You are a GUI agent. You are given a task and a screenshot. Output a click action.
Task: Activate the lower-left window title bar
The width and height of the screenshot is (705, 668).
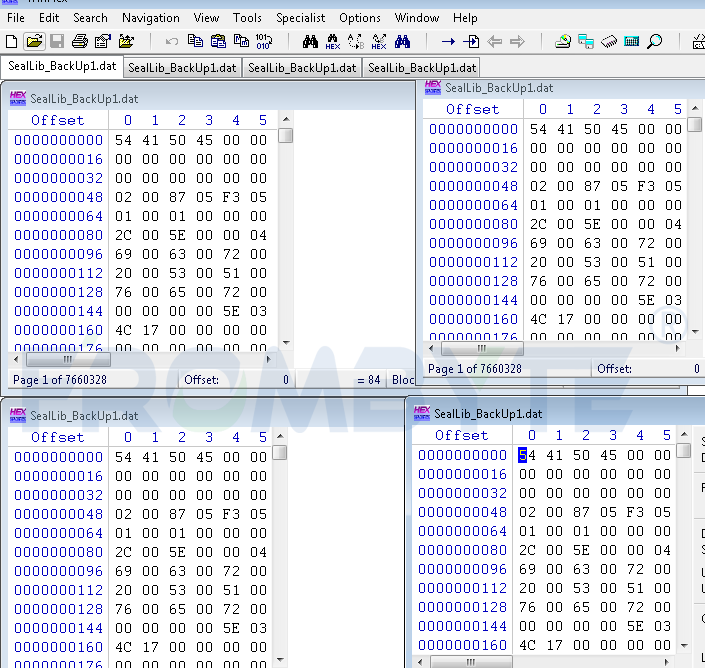click(x=202, y=415)
